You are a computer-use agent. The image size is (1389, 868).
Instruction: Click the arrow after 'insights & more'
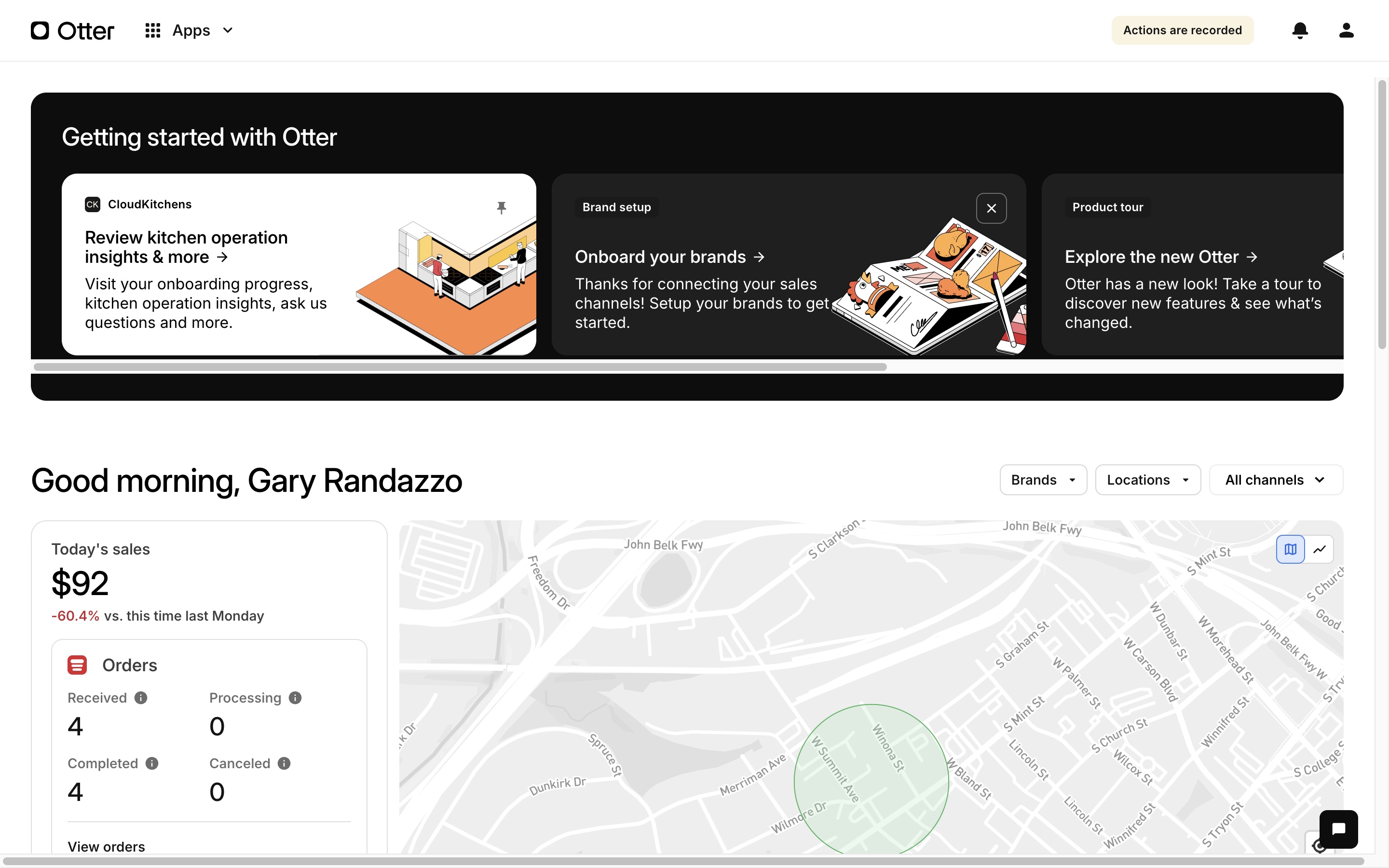(x=222, y=257)
